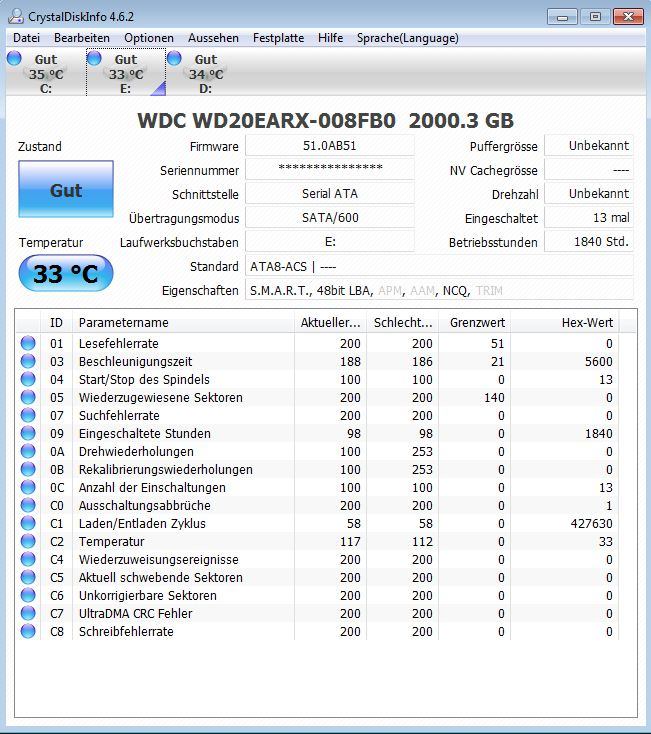Open the Optionen menu
The image size is (651, 734).
[149, 38]
